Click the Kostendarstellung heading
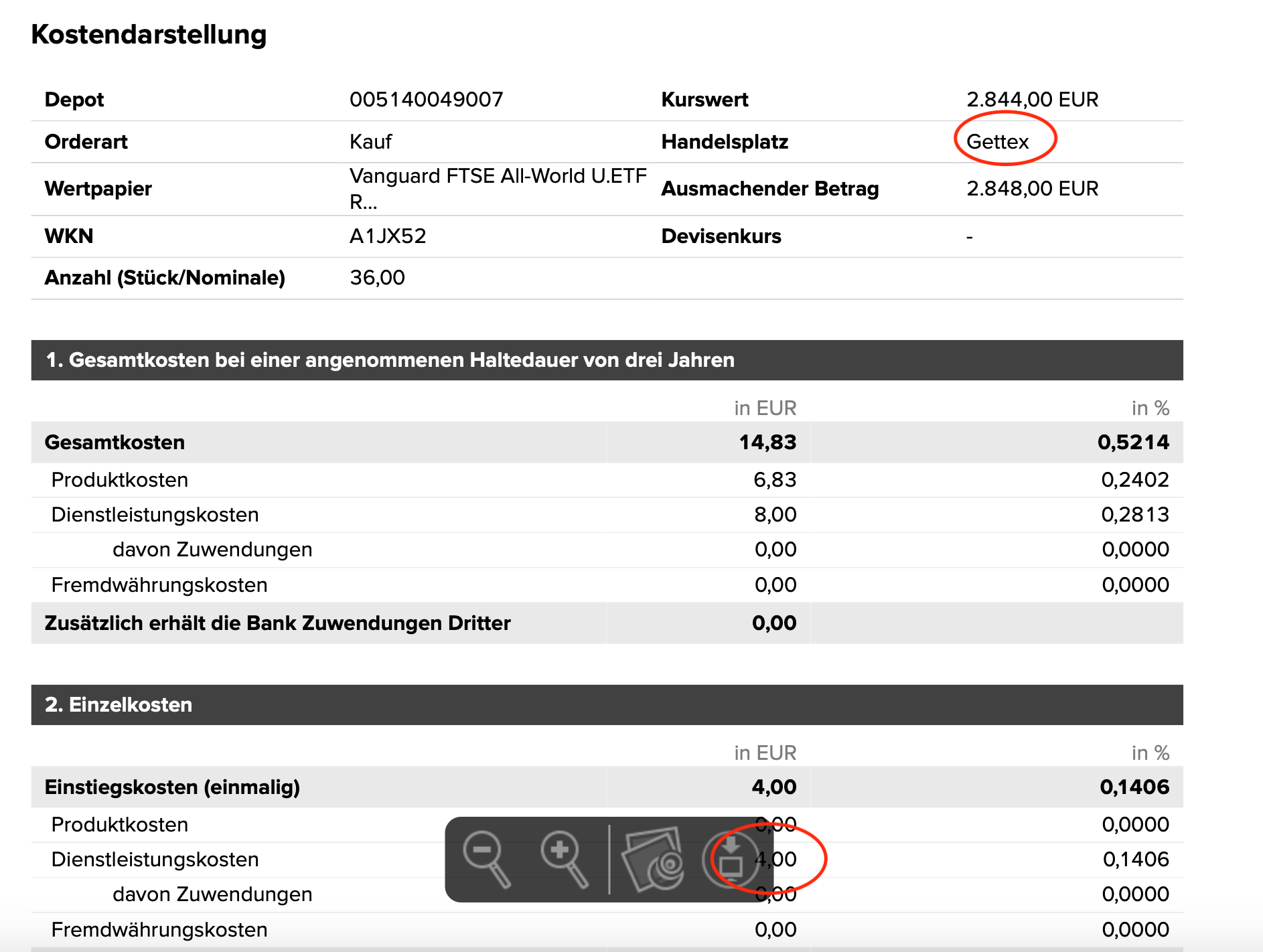Image resolution: width=1263 pixels, height=952 pixels. tap(149, 35)
